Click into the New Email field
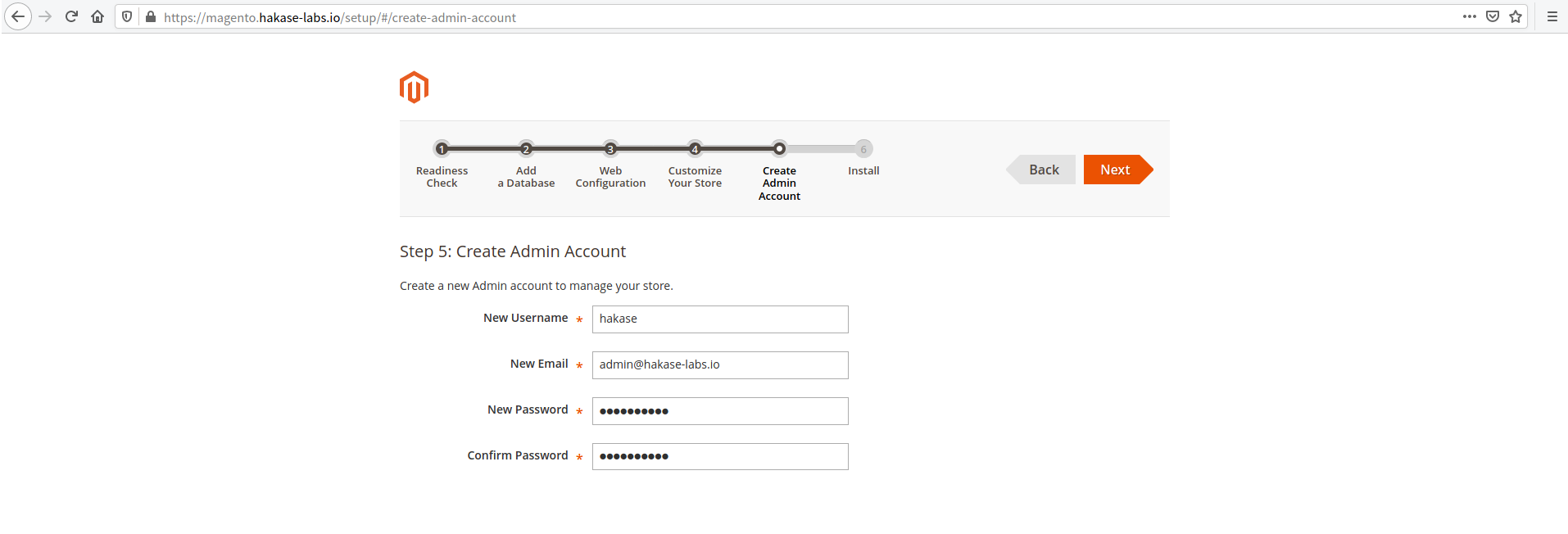 [x=720, y=365]
